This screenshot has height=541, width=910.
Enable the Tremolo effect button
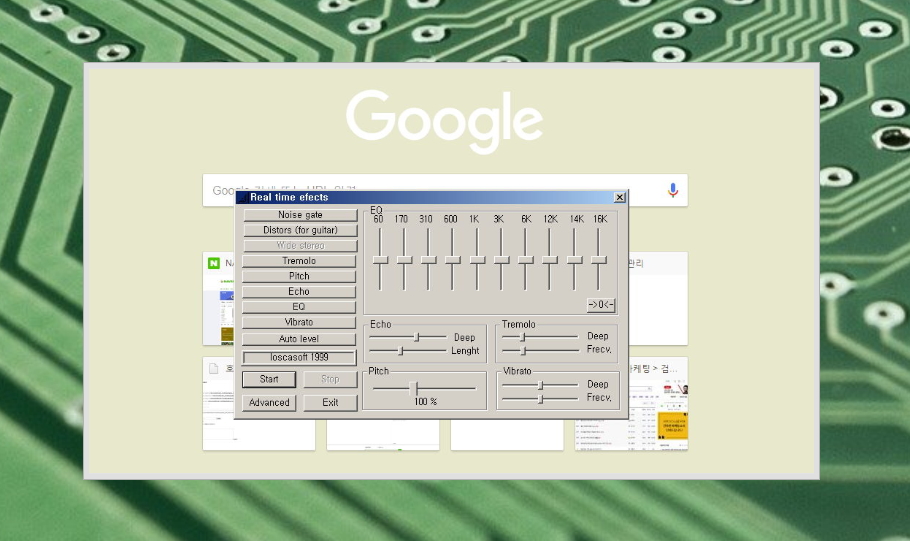299,261
